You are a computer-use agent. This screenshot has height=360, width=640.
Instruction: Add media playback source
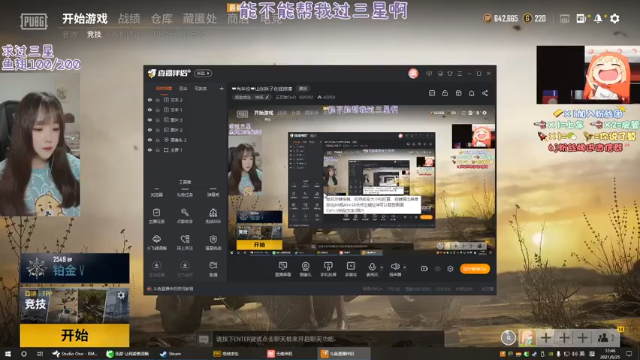tap(351, 269)
